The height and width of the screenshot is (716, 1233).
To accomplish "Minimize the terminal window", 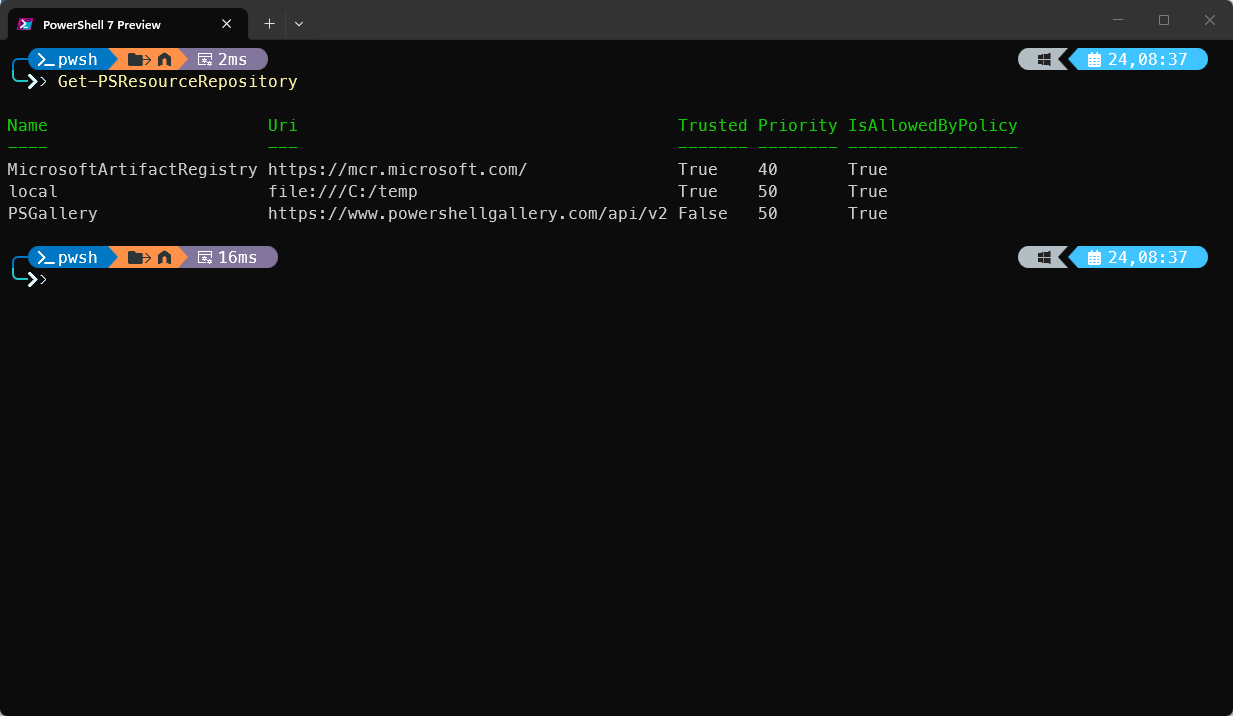I will click(1118, 20).
